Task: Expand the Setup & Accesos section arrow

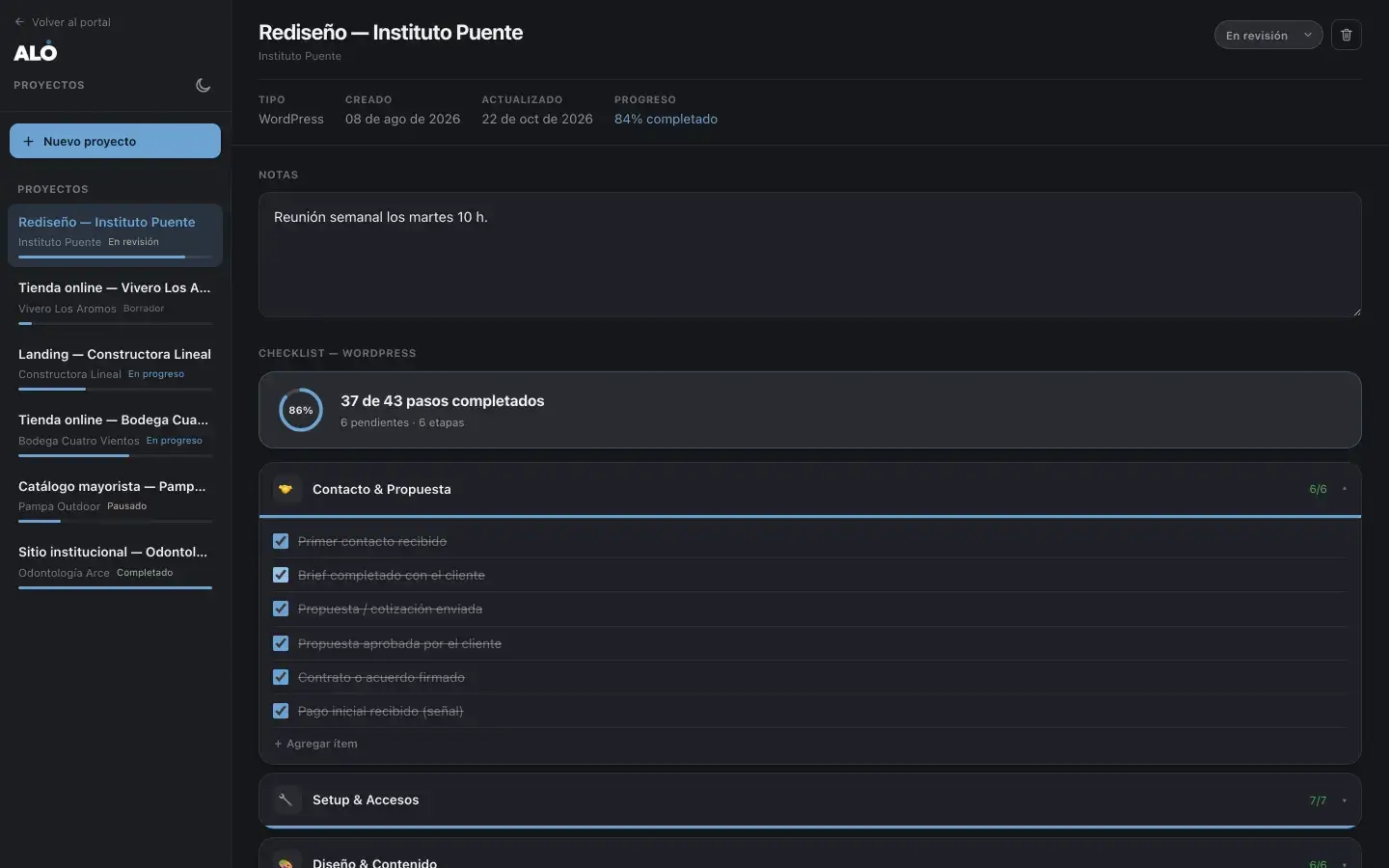Action: point(1345,800)
